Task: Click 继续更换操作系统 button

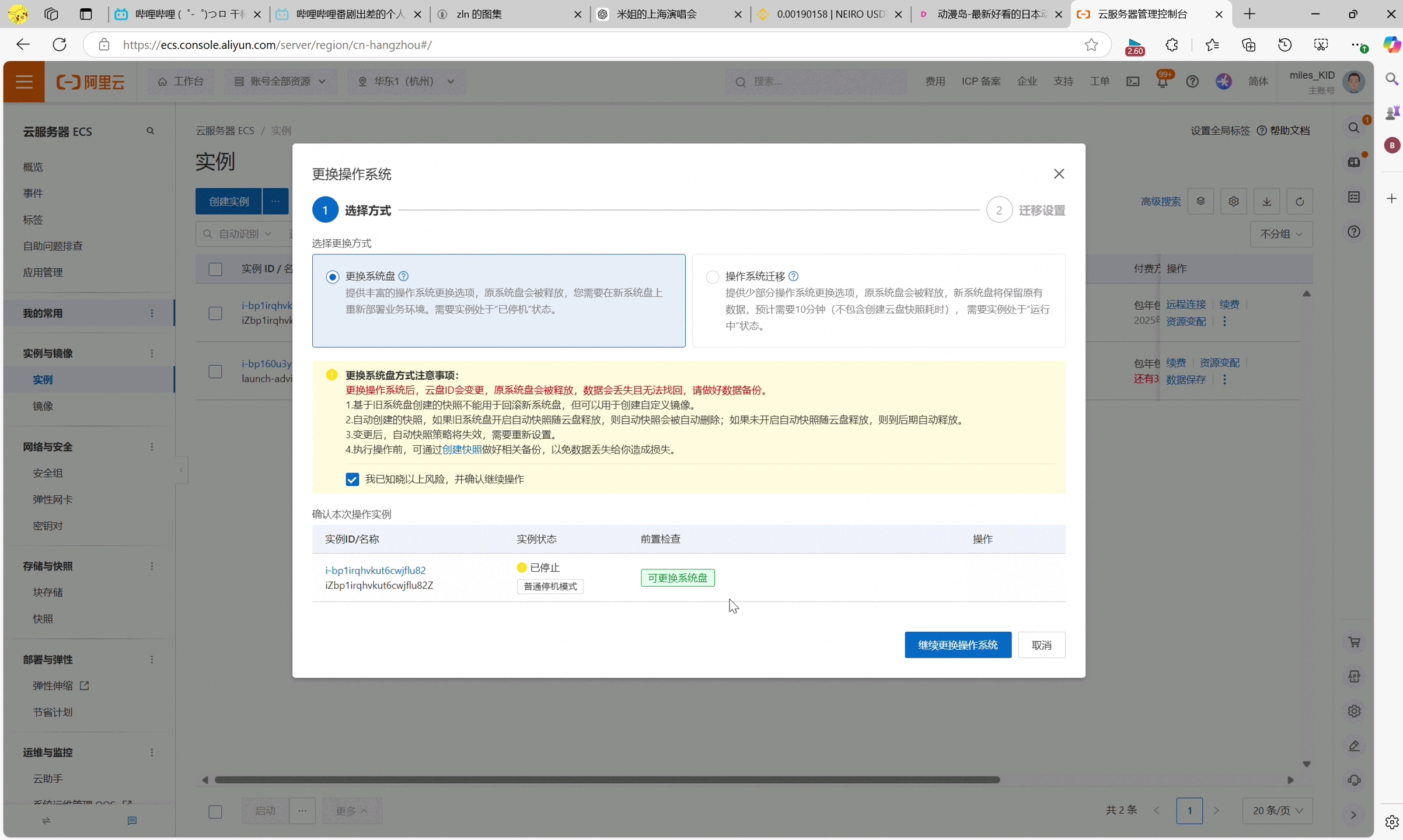Action: (957, 645)
